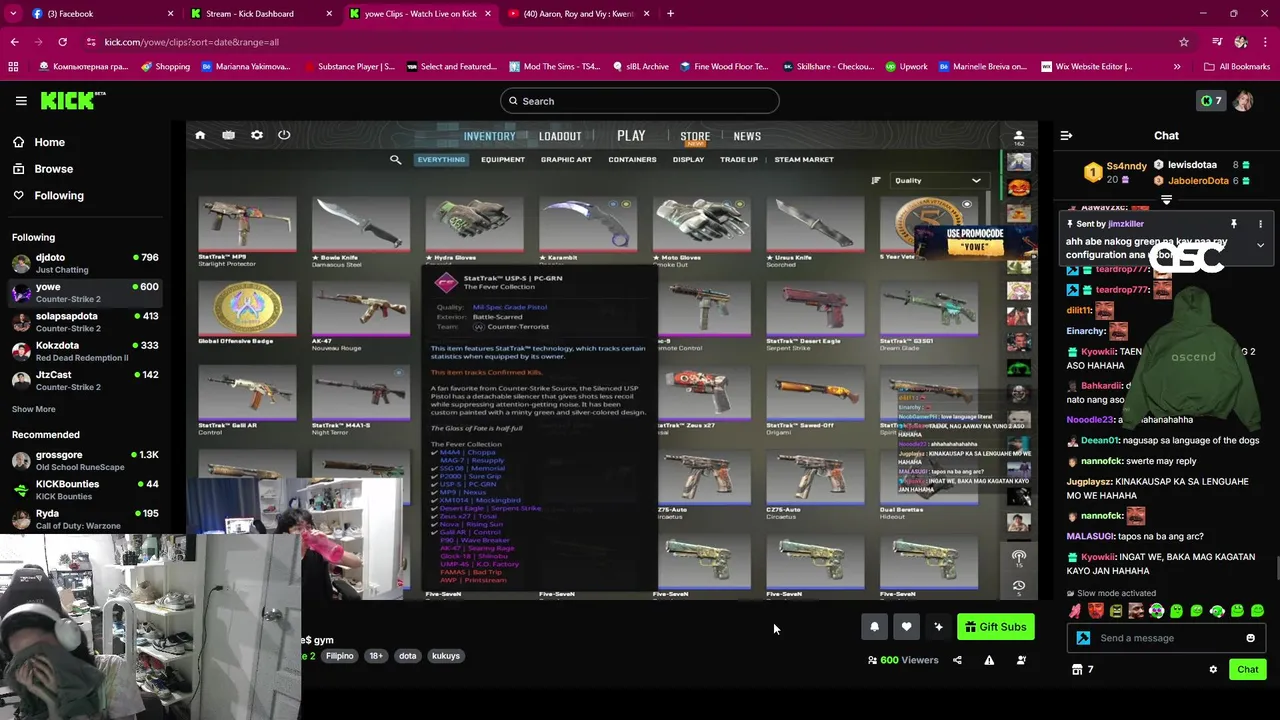Click the KICK logo
This screenshot has height=720, width=1280.
[x=72, y=100]
